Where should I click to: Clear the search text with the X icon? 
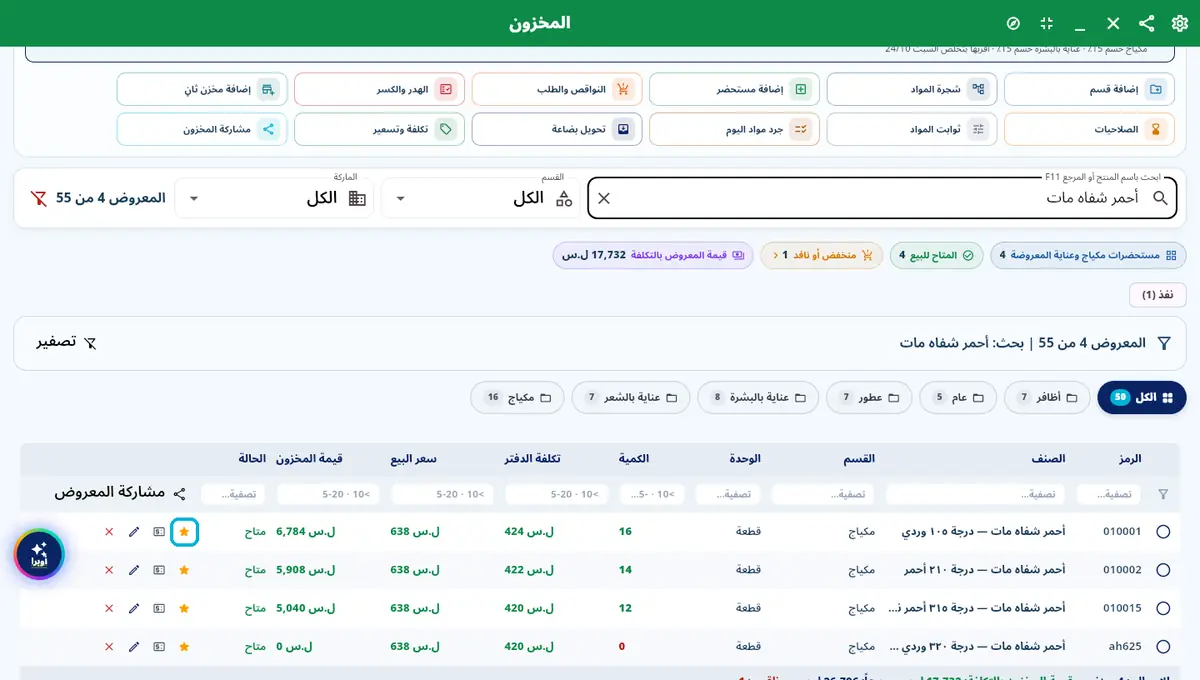[604, 198]
